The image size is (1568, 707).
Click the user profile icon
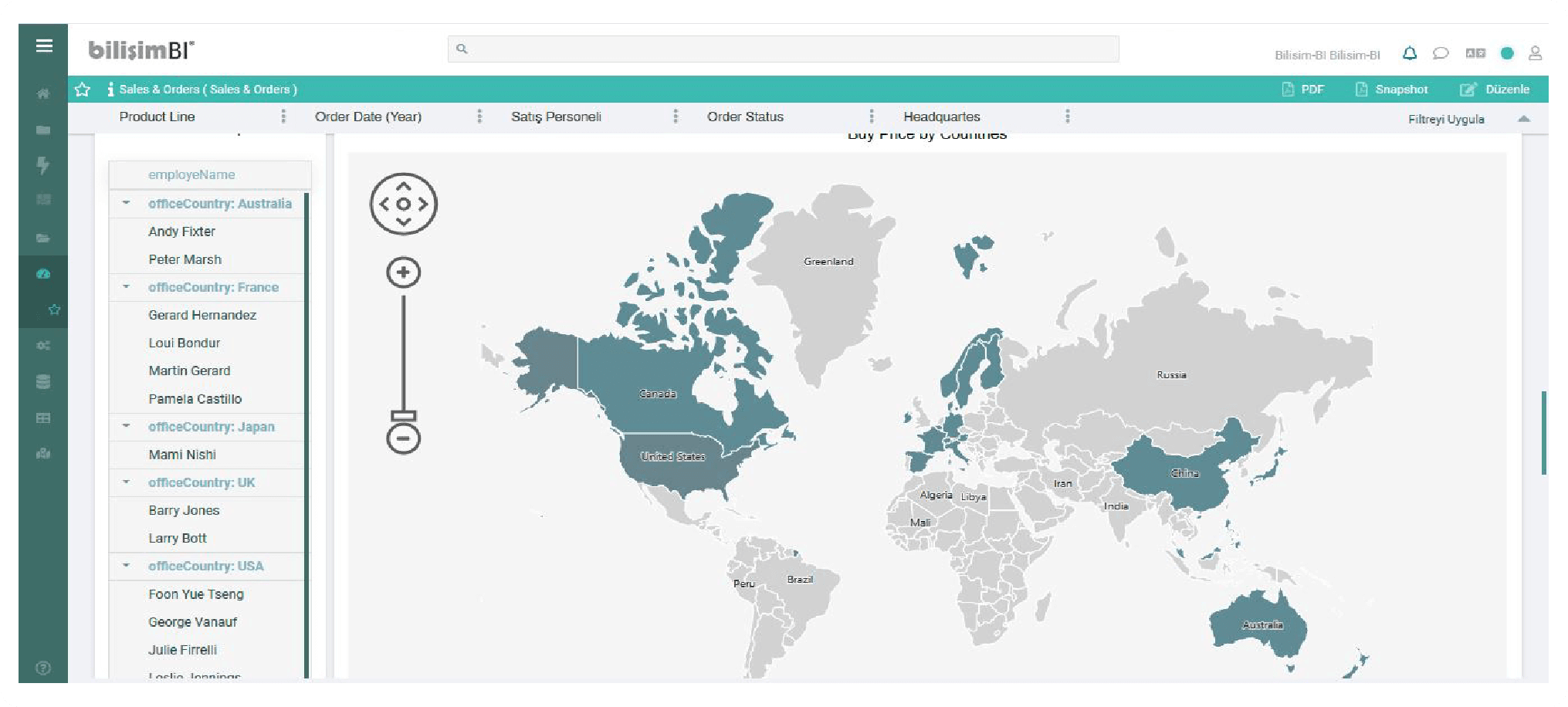[1535, 53]
